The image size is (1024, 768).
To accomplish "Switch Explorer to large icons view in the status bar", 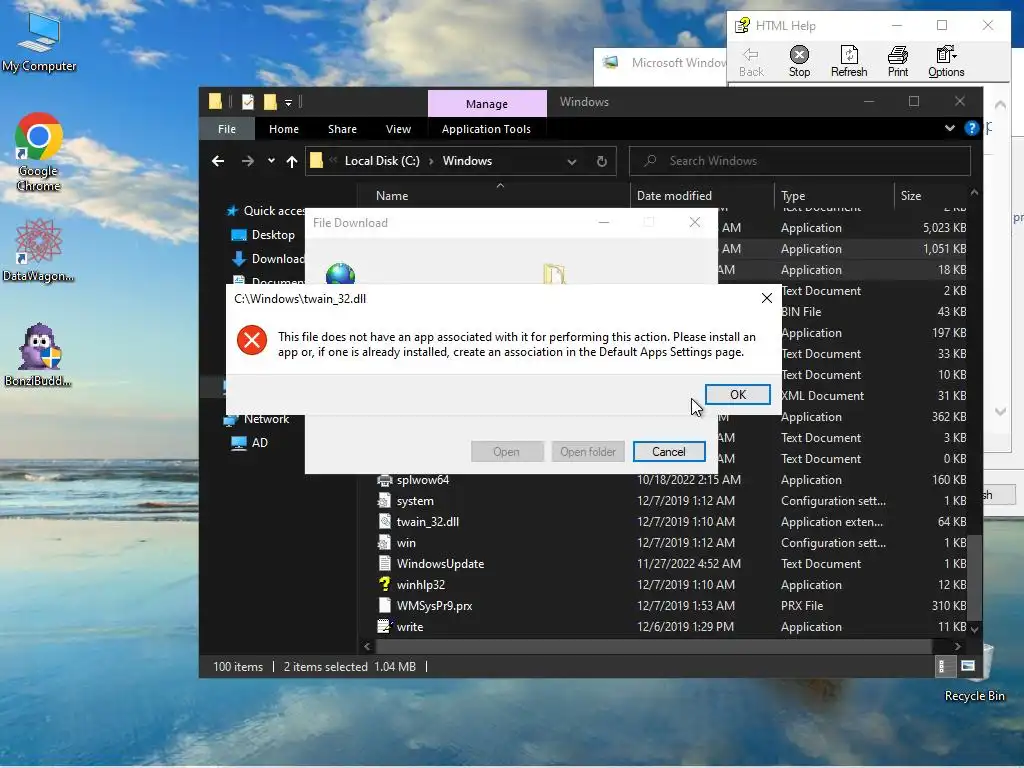I will [968, 666].
